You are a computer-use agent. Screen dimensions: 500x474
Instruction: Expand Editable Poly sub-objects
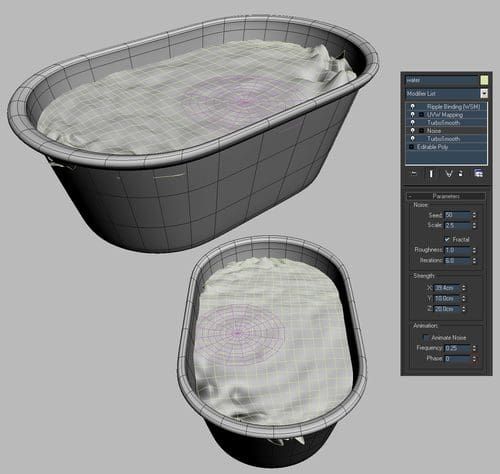(x=411, y=147)
